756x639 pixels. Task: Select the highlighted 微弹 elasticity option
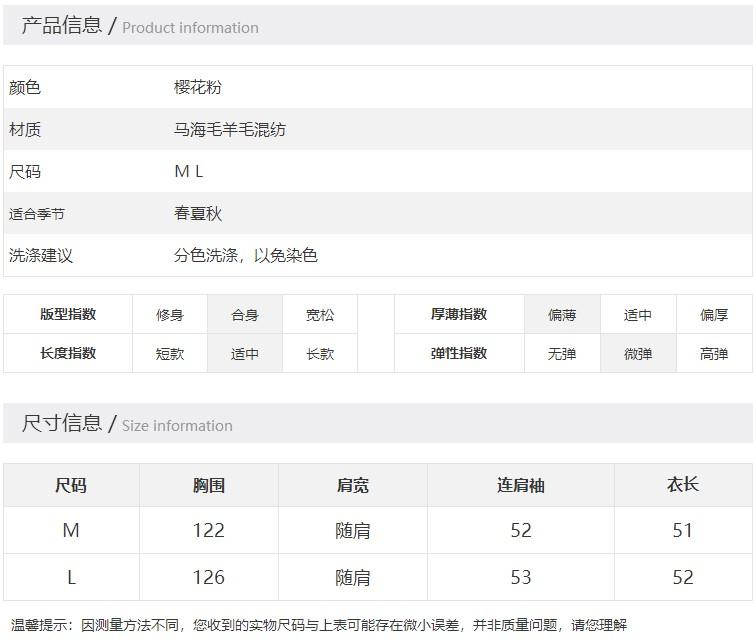(638, 354)
